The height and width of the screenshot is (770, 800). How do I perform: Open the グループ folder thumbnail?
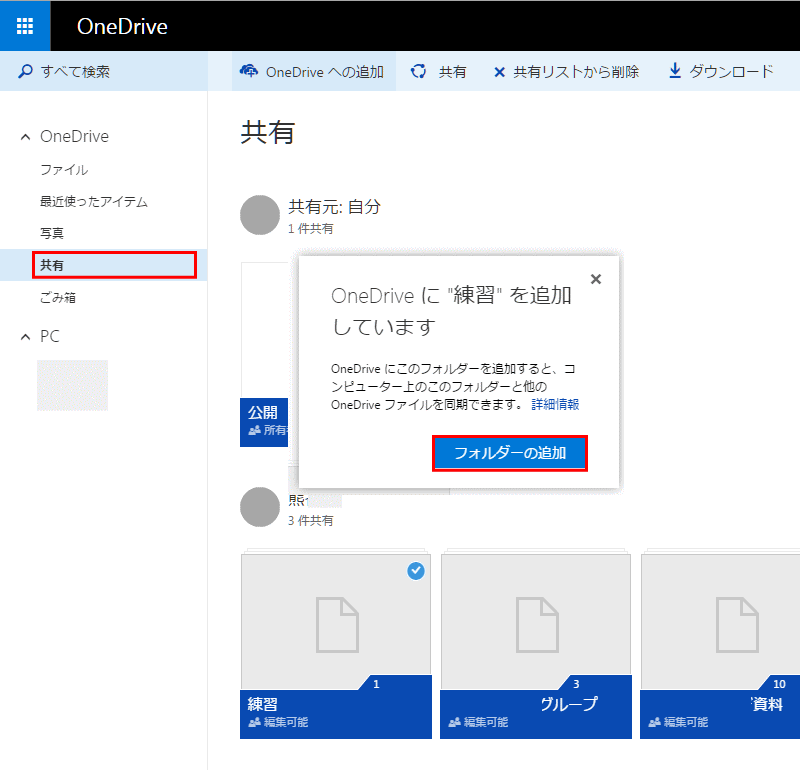pyautogui.click(x=536, y=623)
